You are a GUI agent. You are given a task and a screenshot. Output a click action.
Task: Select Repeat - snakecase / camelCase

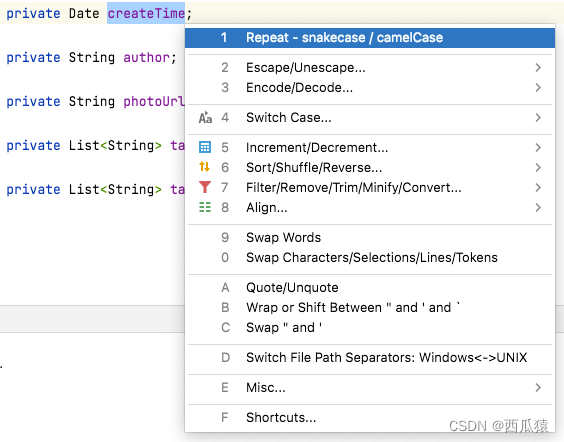pos(370,37)
